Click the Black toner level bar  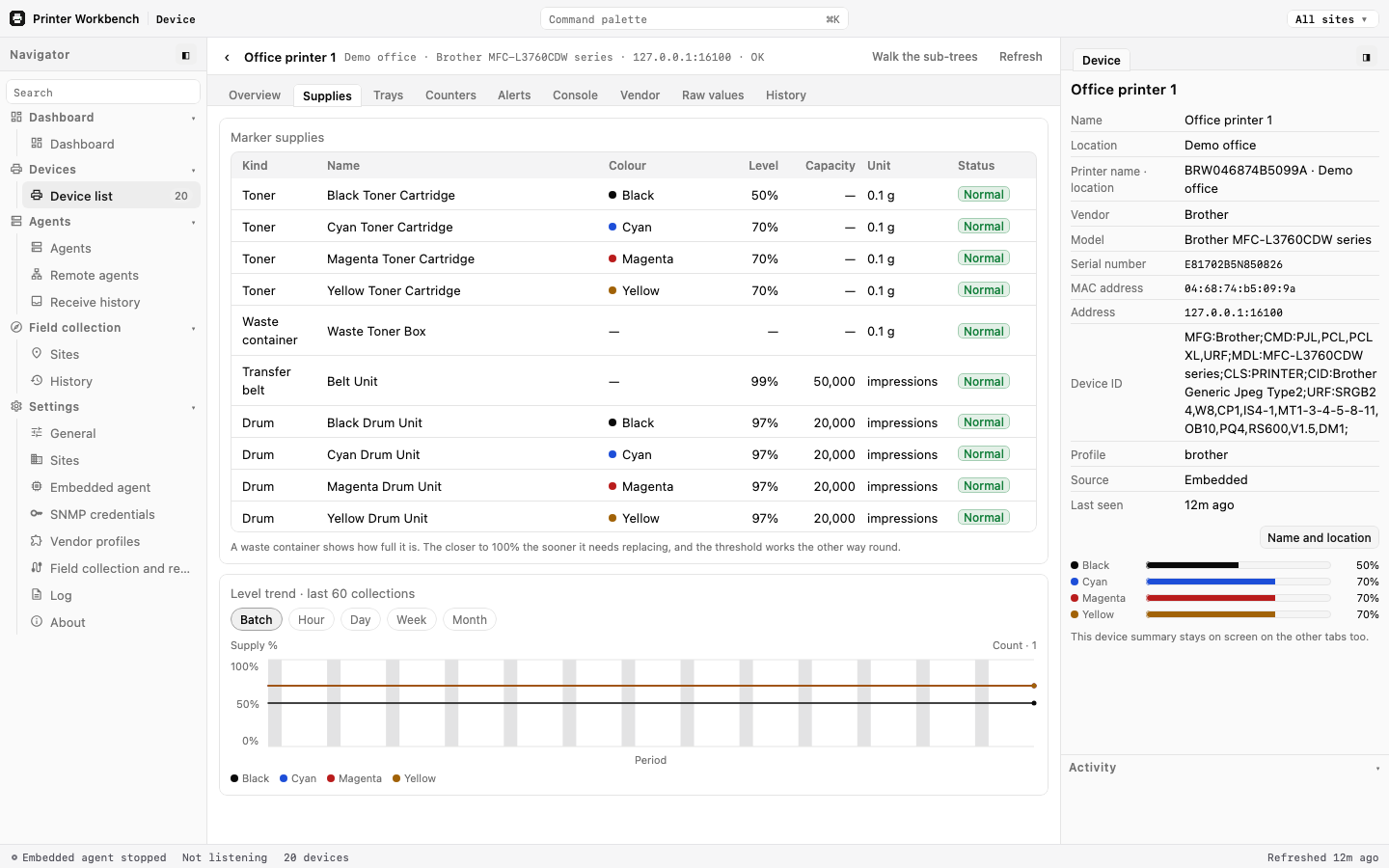(x=1239, y=565)
